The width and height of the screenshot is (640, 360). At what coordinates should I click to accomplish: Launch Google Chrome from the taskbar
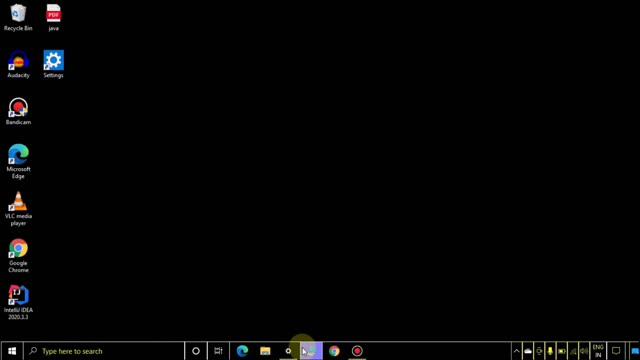(x=334, y=351)
